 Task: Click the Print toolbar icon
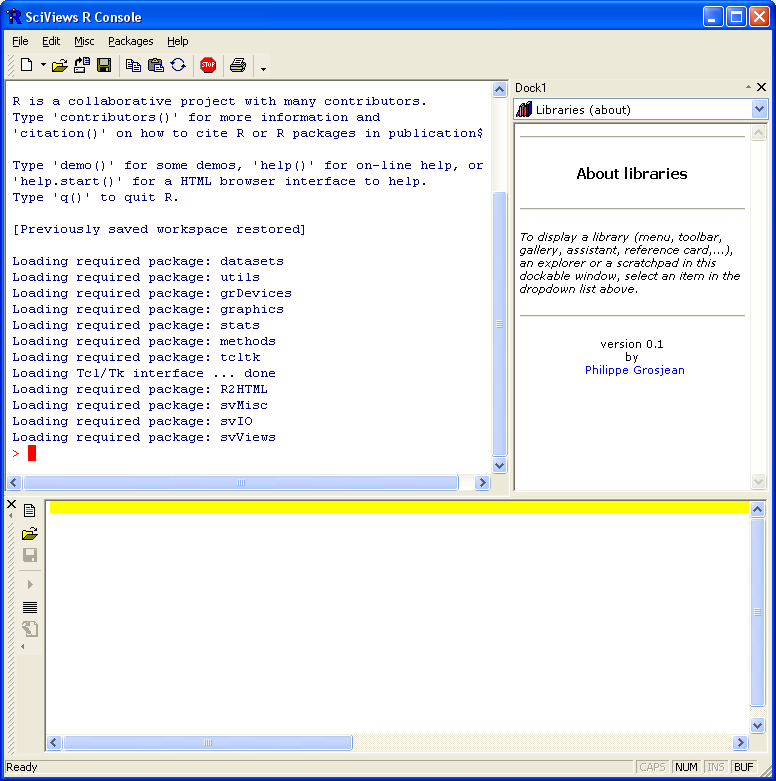click(x=238, y=65)
